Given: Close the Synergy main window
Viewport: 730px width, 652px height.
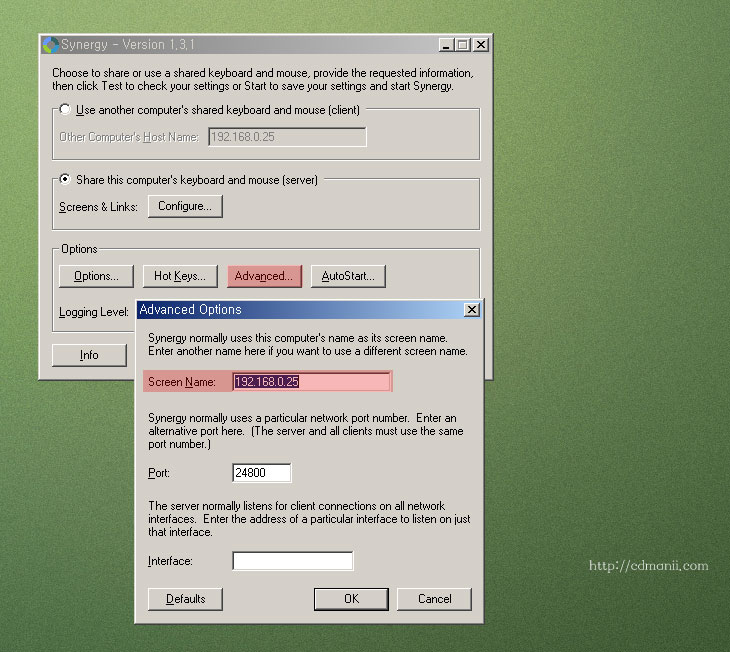Looking at the screenshot, I should tap(481, 45).
